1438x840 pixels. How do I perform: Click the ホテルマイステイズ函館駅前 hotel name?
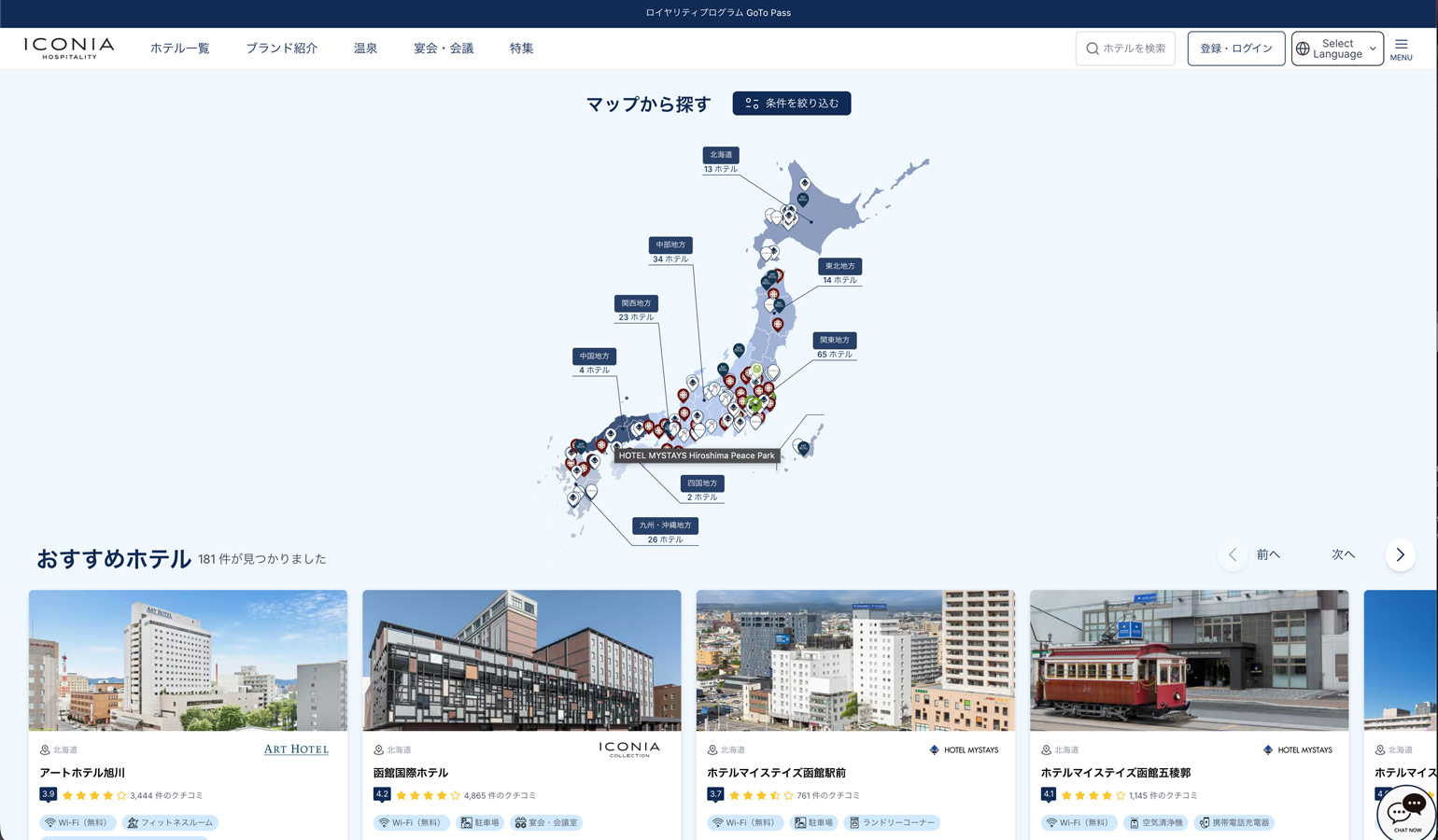tap(777, 773)
